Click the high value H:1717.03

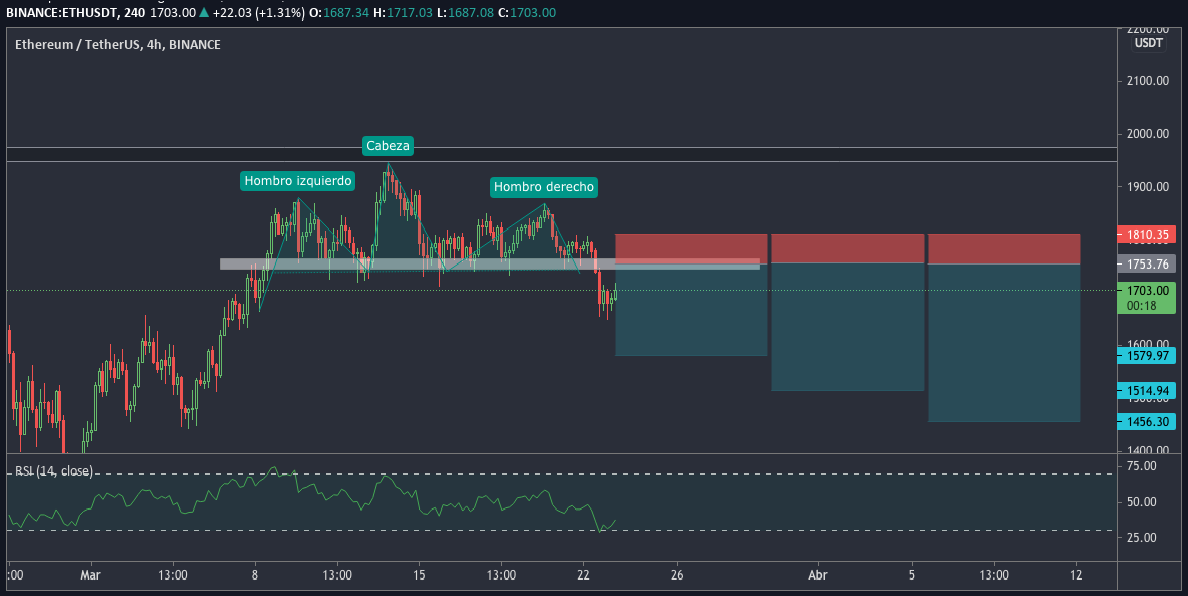(x=405, y=13)
